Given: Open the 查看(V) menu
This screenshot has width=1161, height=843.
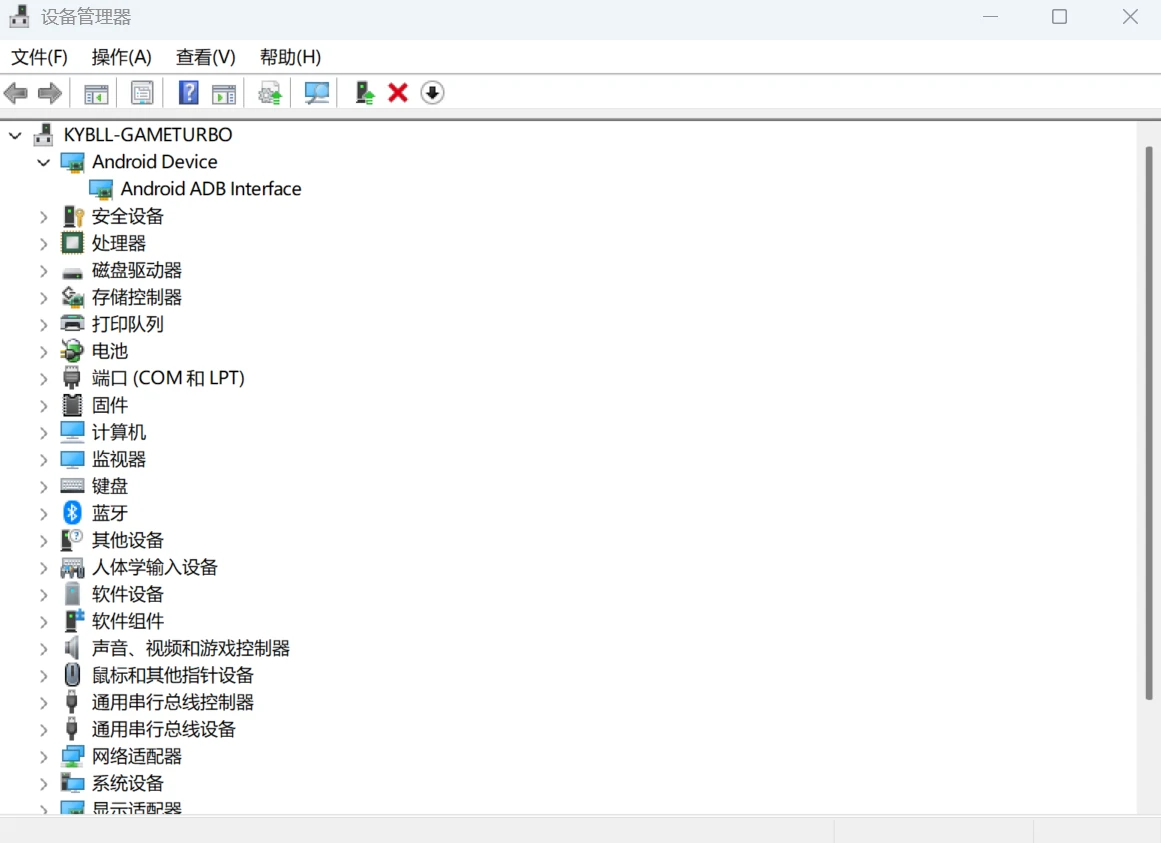Looking at the screenshot, I should (206, 57).
